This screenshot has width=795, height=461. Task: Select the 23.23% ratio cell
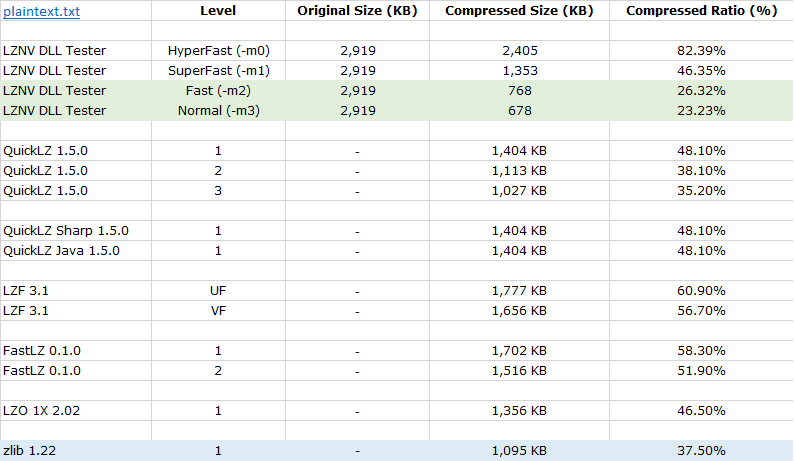pos(702,111)
